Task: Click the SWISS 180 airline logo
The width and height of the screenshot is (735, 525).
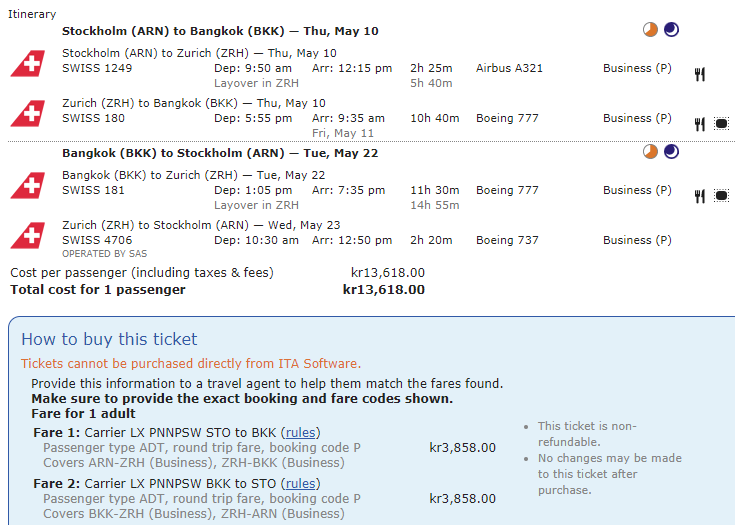Action: tap(27, 112)
